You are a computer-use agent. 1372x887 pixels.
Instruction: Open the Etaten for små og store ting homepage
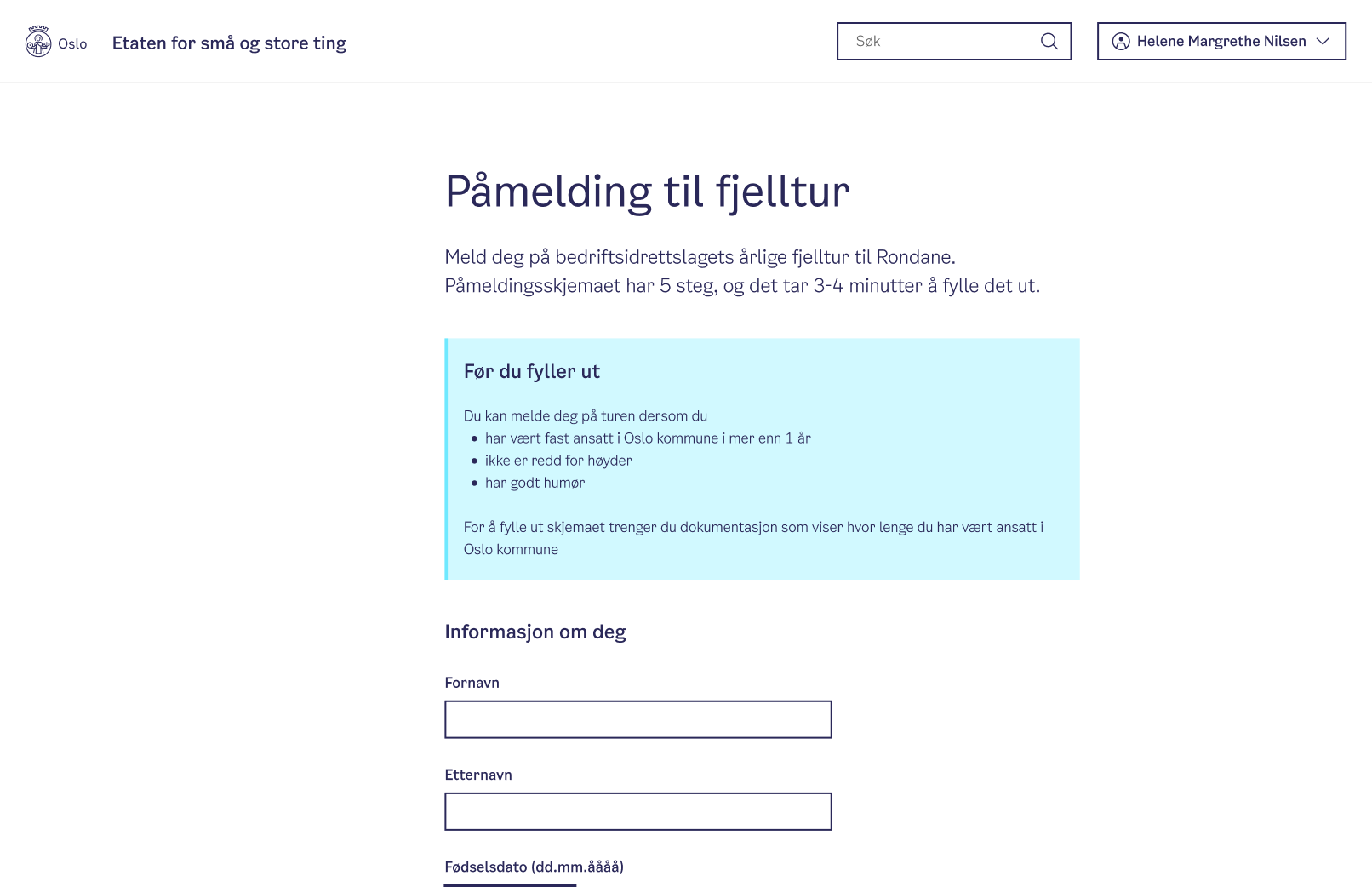coord(229,43)
